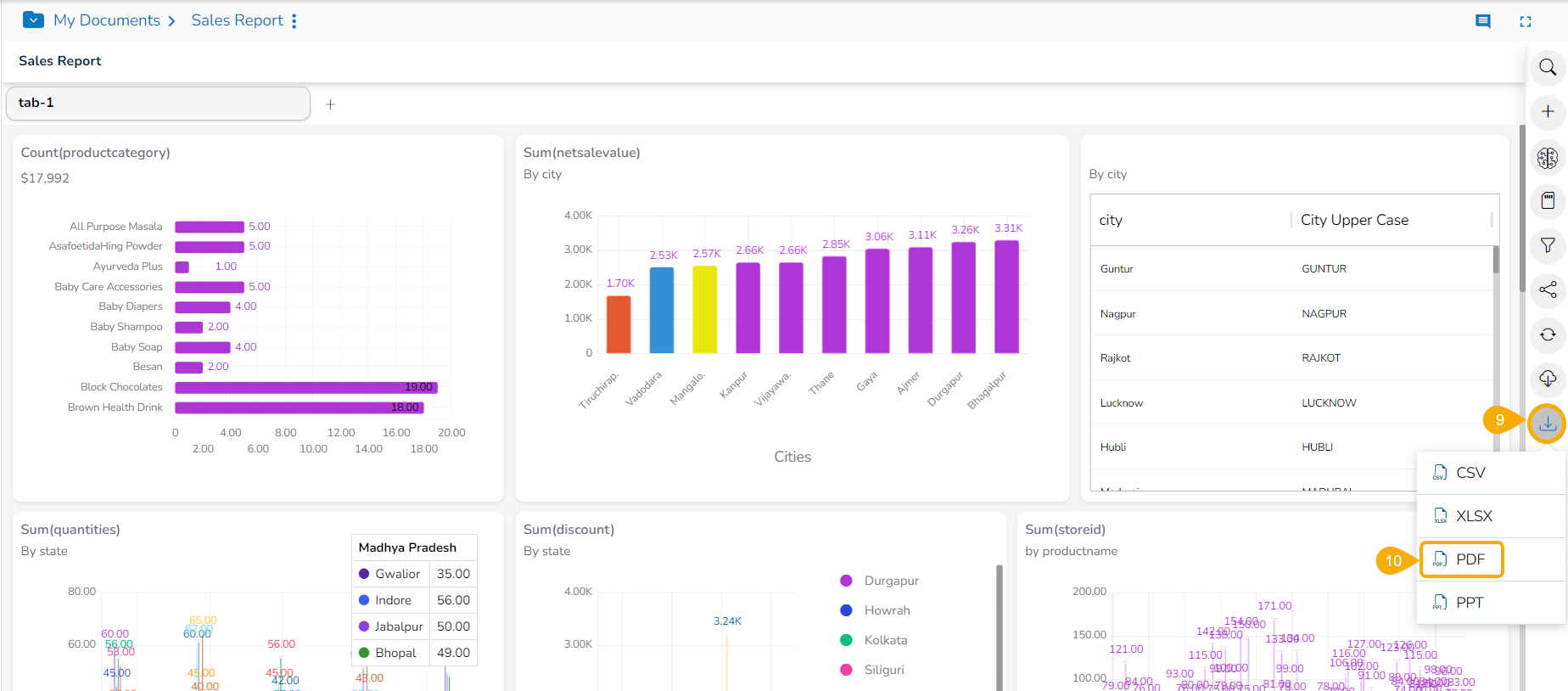Viewport: 1568px width, 691px height.
Task: Click the refresh icon in sidebar
Action: [x=1548, y=334]
